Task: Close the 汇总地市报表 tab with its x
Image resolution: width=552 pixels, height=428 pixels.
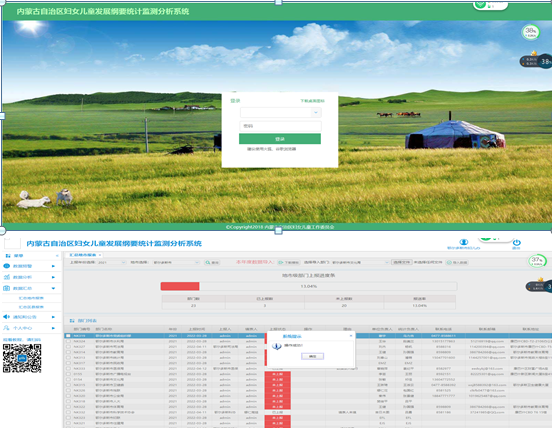Action: [x=100, y=255]
